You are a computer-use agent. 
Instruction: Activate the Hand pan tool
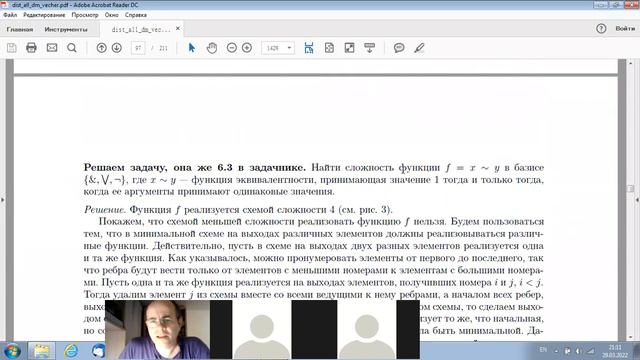tap(212, 48)
